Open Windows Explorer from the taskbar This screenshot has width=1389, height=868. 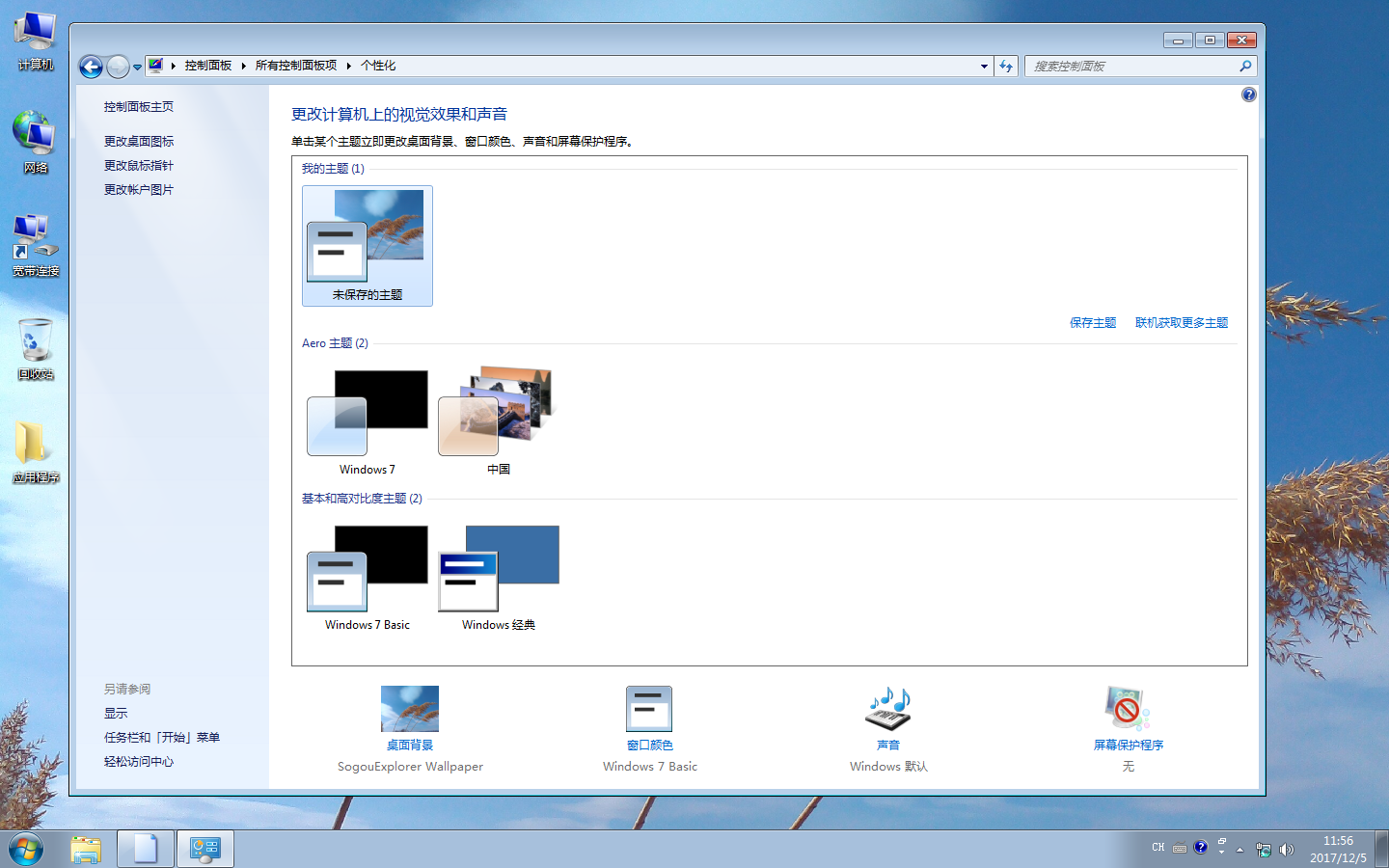coord(87,849)
